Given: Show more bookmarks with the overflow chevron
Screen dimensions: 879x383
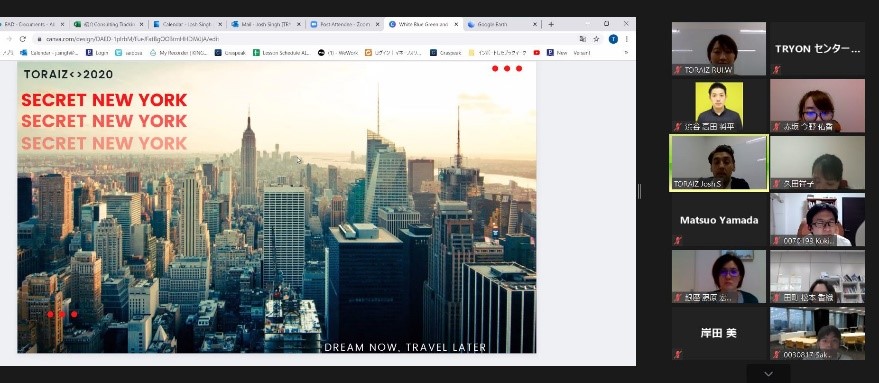Looking at the screenshot, I should click(x=626, y=53).
